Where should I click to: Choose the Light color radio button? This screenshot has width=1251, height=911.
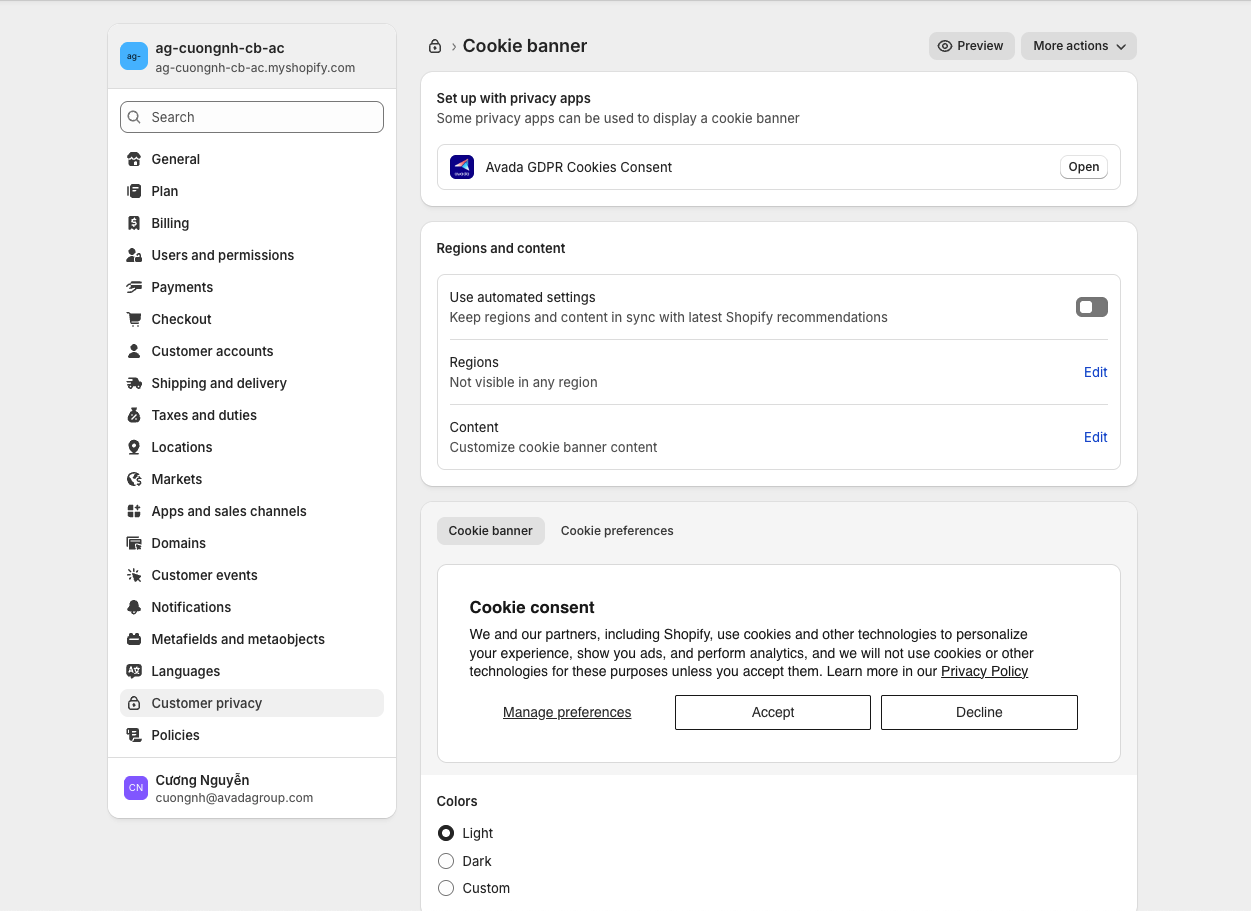pyautogui.click(x=446, y=833)
